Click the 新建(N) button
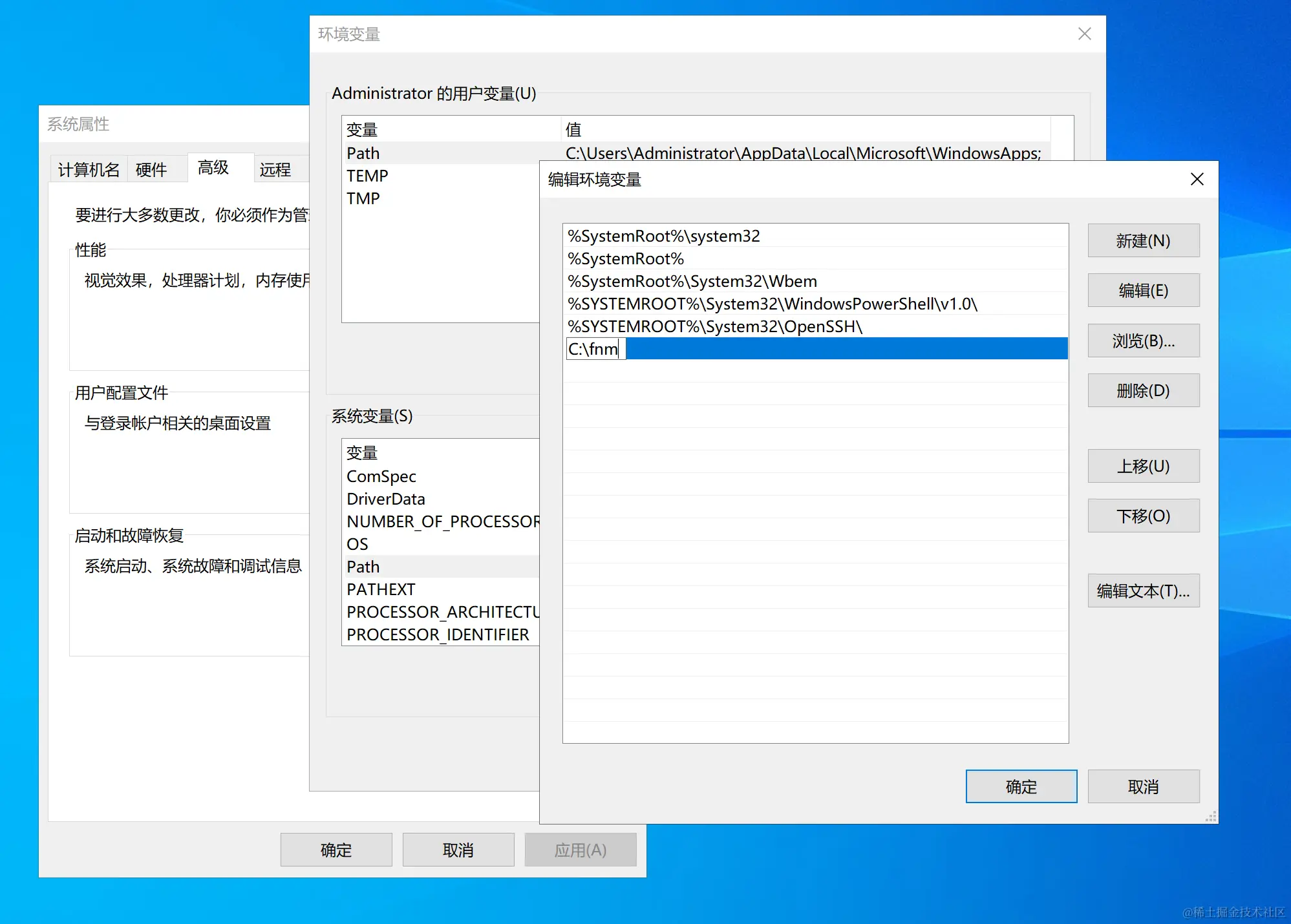 pos(1143,241)
